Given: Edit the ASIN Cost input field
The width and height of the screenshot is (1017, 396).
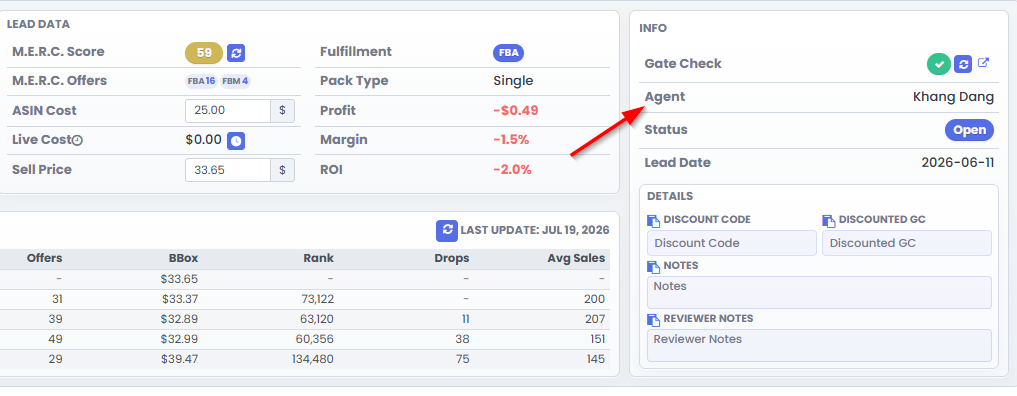Looking at the screenshot, I should click(x=228, y=111).
